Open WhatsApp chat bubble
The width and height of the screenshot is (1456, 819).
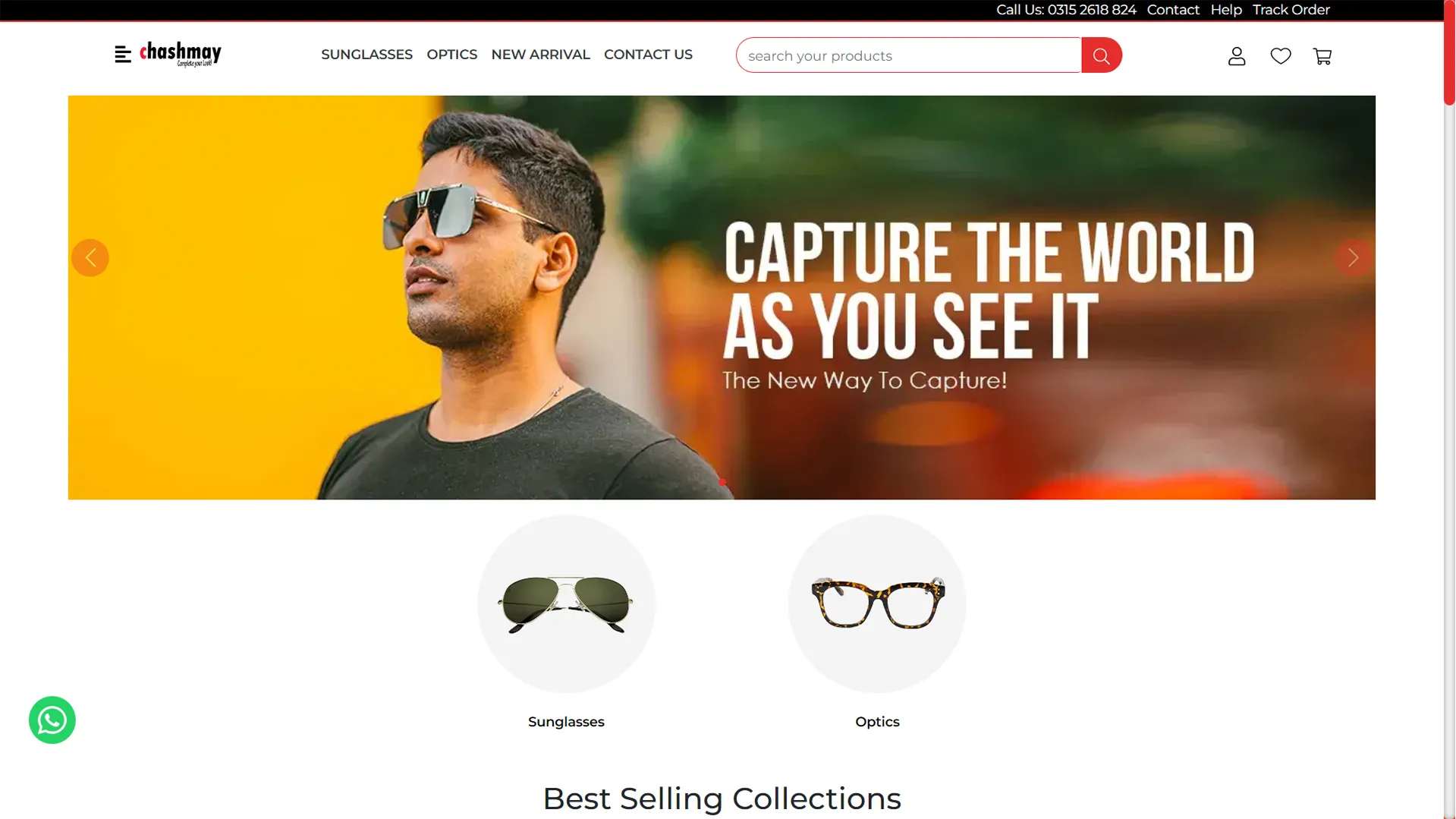(52, 720)
